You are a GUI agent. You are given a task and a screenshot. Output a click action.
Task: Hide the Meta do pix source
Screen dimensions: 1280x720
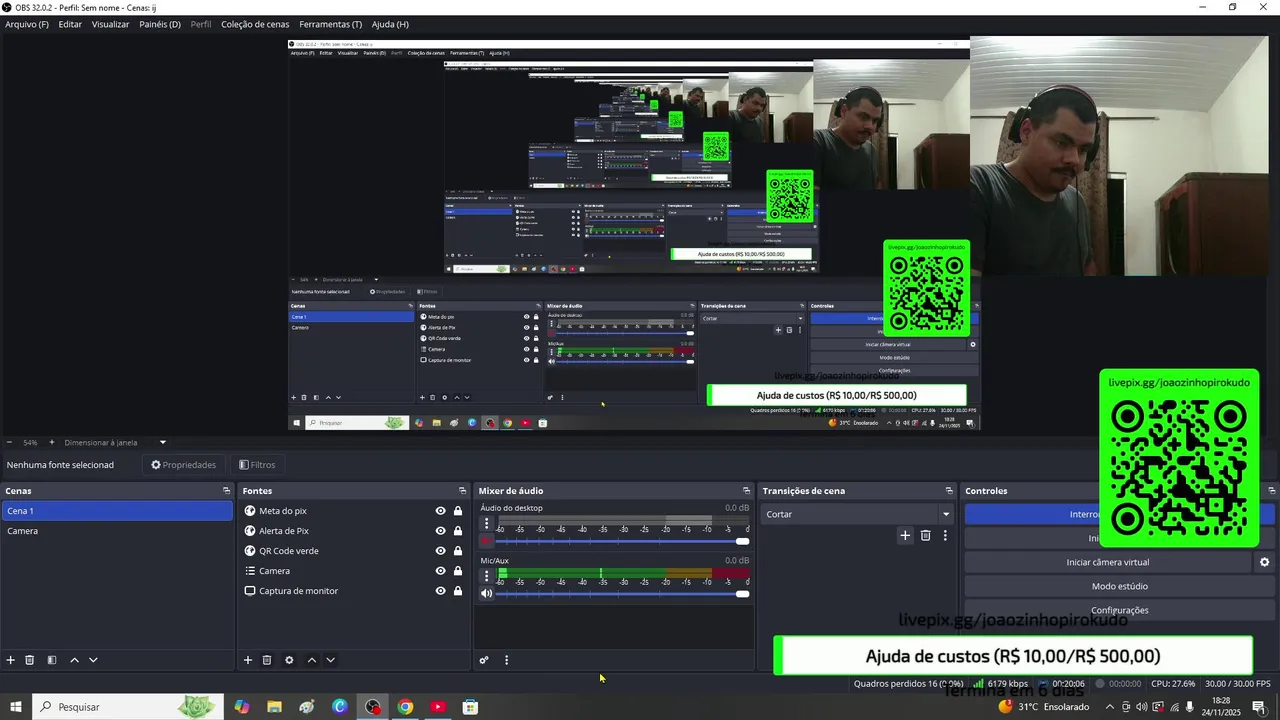coord(440,511)
